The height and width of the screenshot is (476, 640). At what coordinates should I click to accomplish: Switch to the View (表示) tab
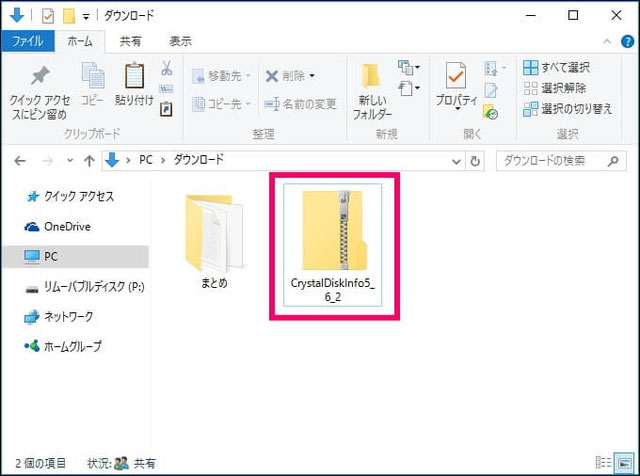[180, 41]
